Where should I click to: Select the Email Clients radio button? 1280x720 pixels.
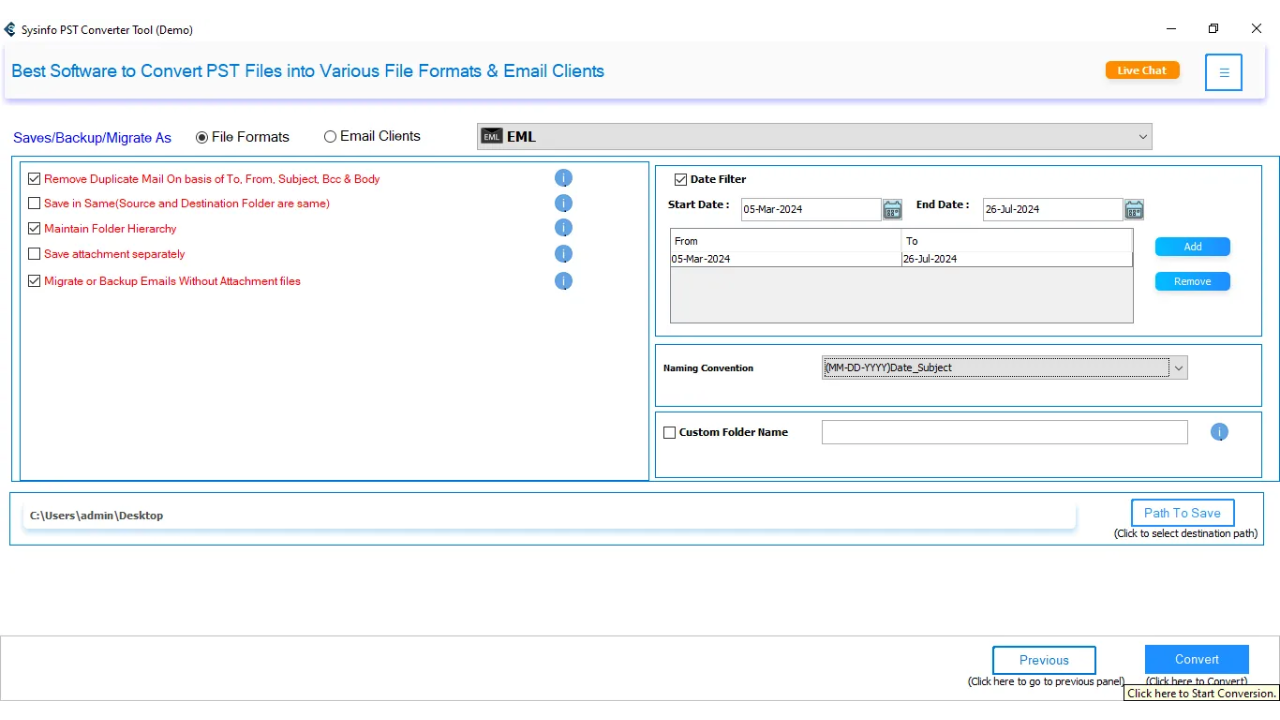pos(330,136)
